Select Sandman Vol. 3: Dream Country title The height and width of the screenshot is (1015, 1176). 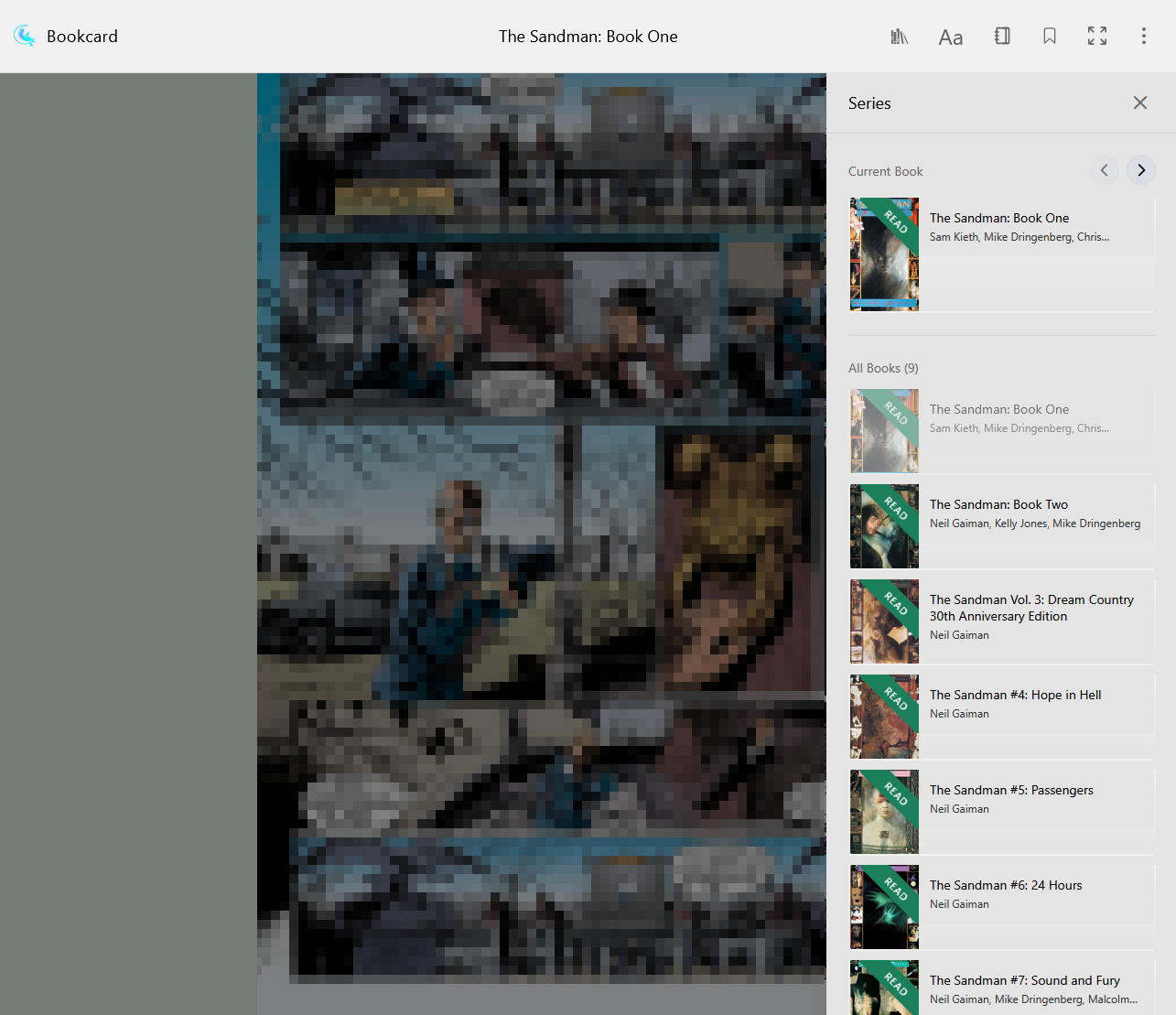tap(1031, 608)
